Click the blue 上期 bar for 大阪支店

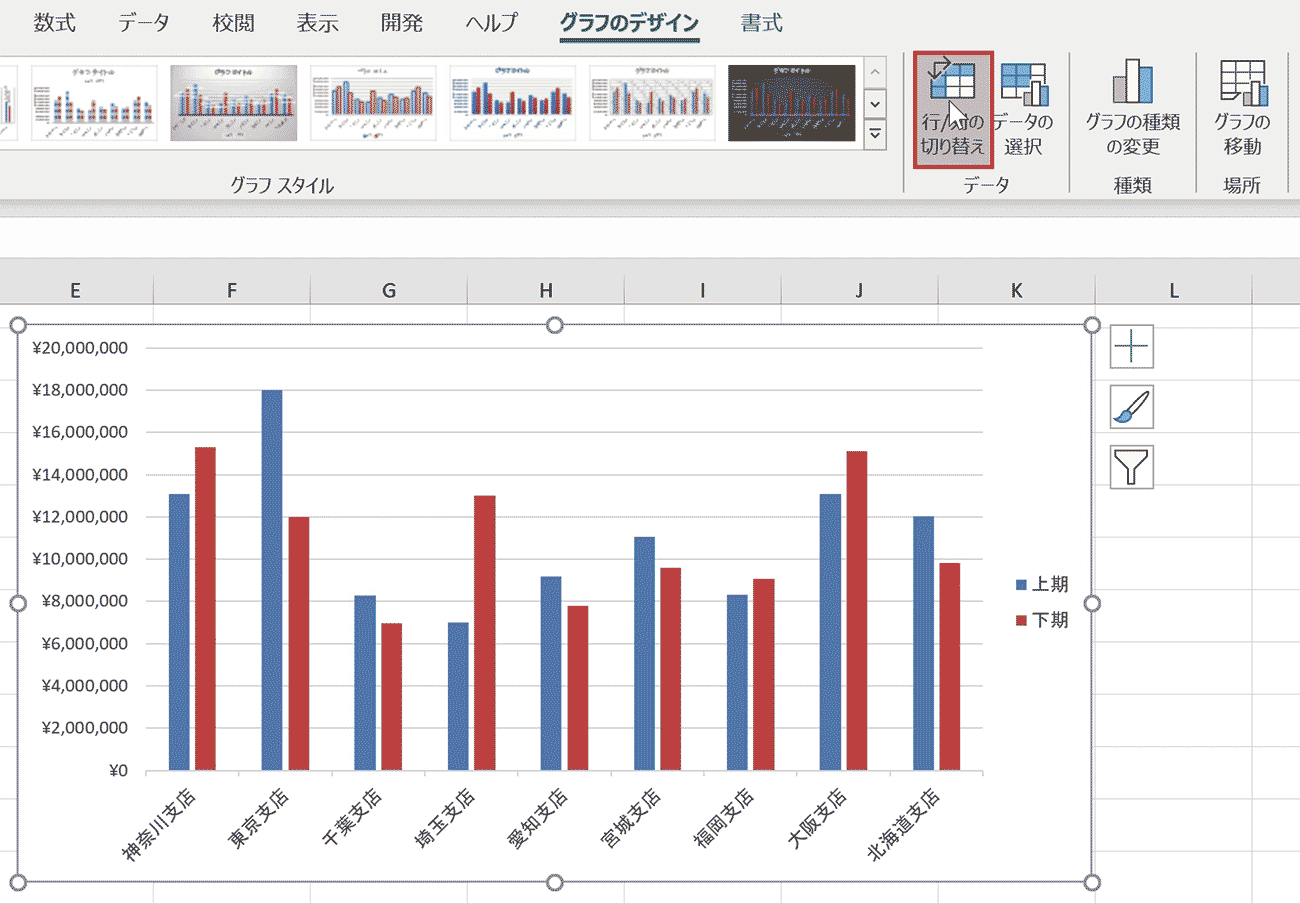pos(830,632)
